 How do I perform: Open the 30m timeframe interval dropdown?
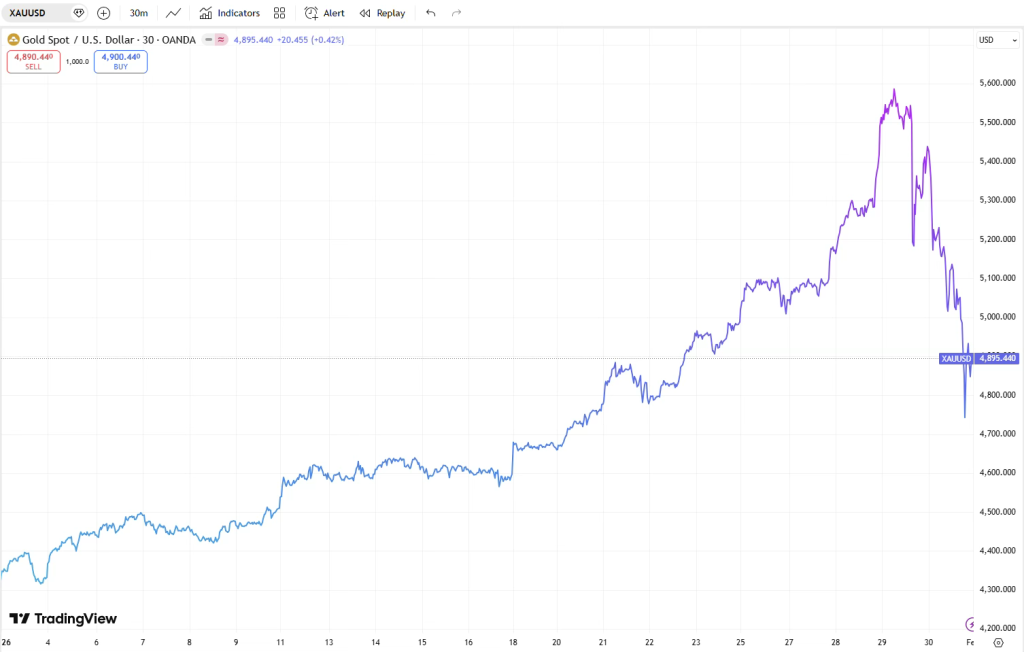[x=139, y=13]
